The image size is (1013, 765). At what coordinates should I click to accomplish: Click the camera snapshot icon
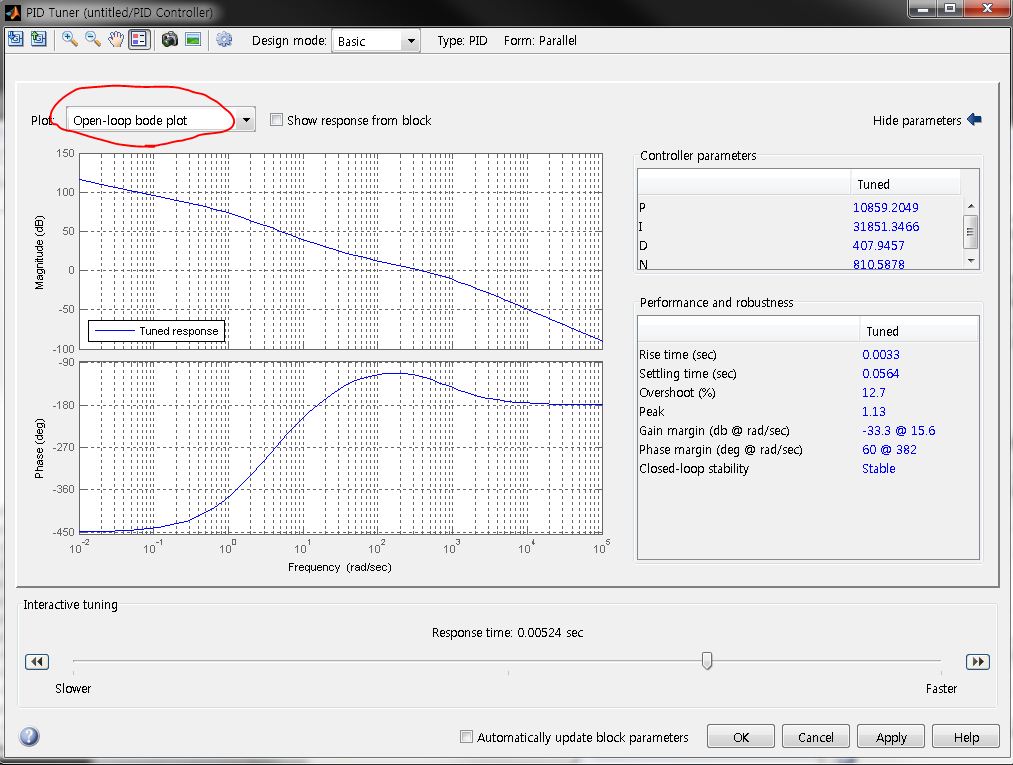coord(169,39)
